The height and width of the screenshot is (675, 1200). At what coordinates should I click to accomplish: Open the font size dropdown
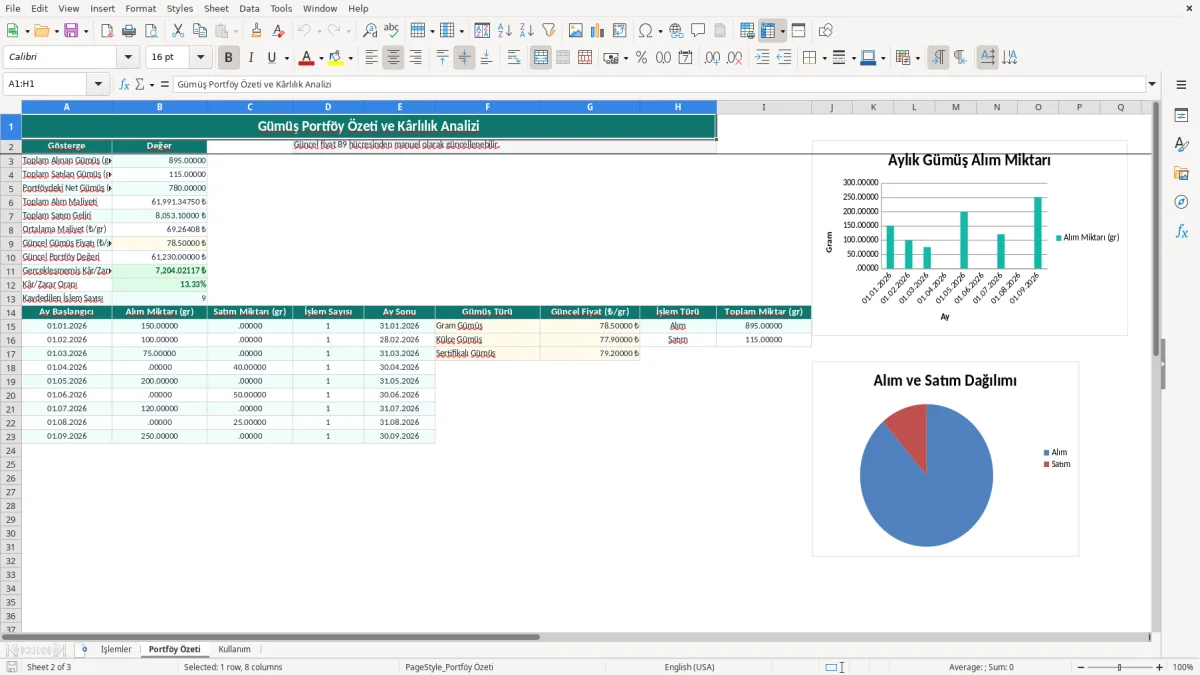pyautogui.click(x=201, y=58)
